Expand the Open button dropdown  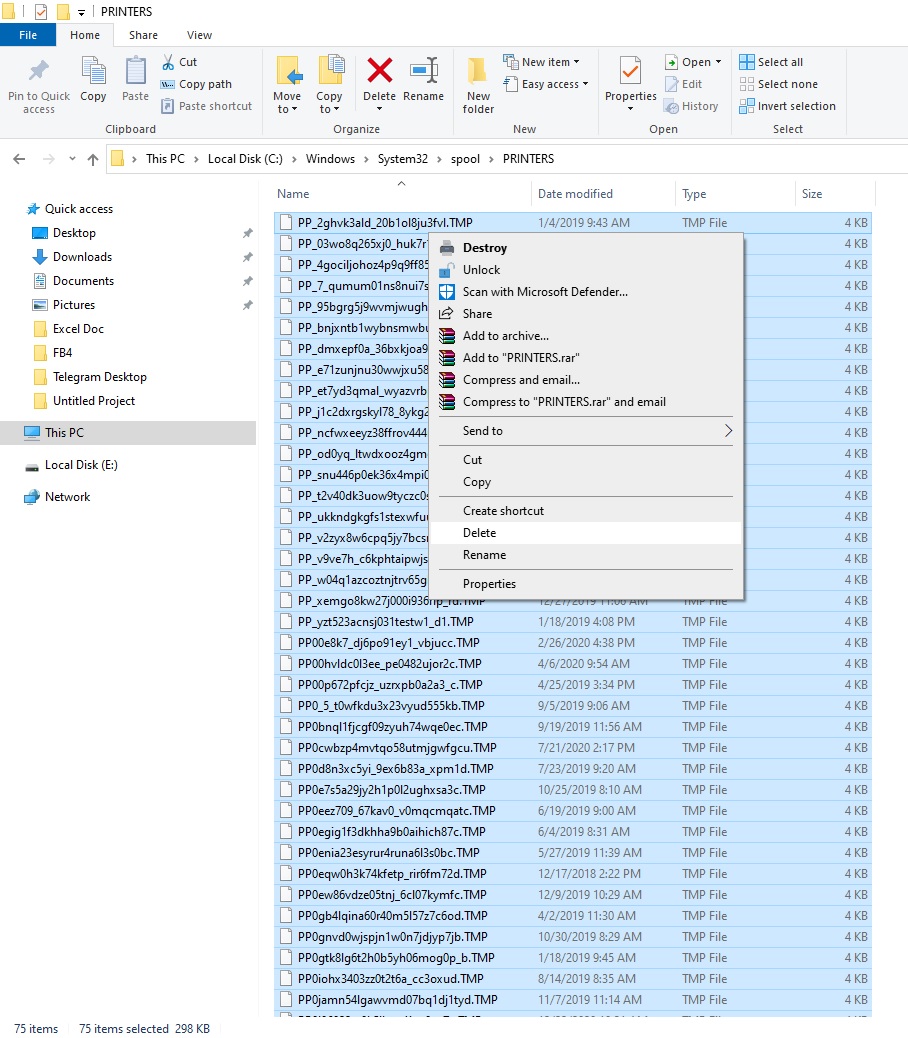click(x=717, y=61)
